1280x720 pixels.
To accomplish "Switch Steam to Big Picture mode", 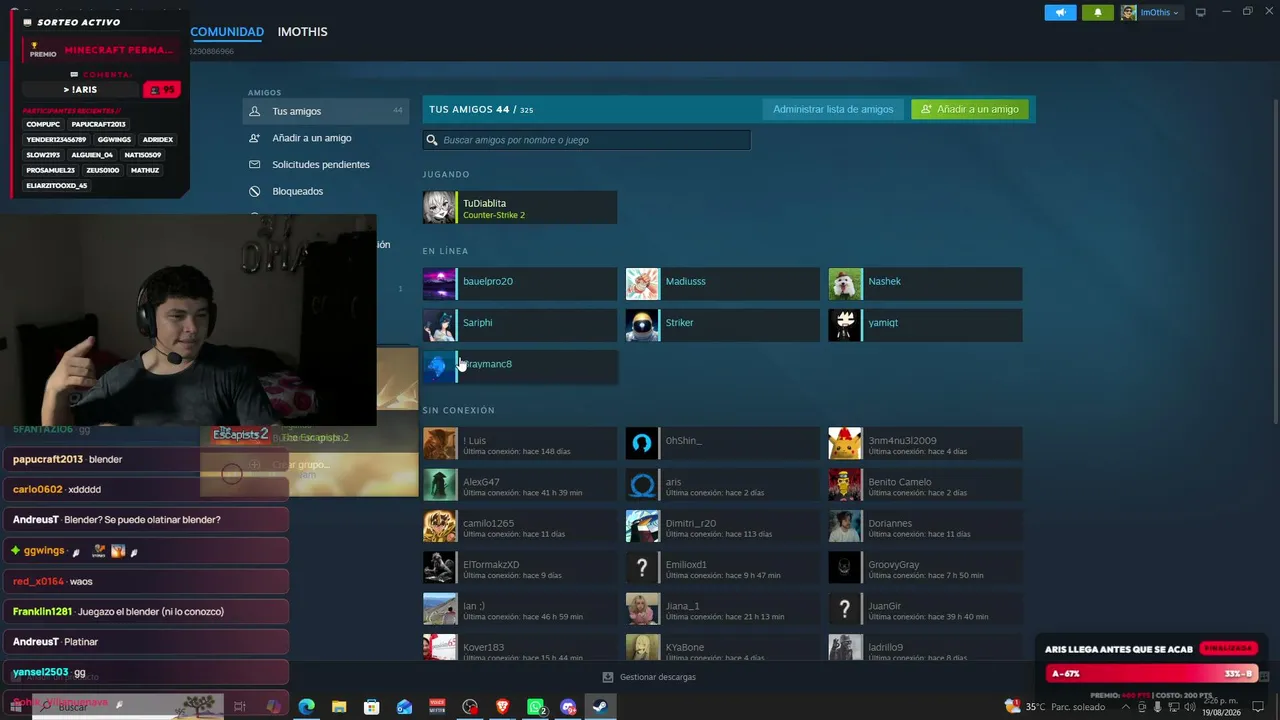I will 1201,12.
